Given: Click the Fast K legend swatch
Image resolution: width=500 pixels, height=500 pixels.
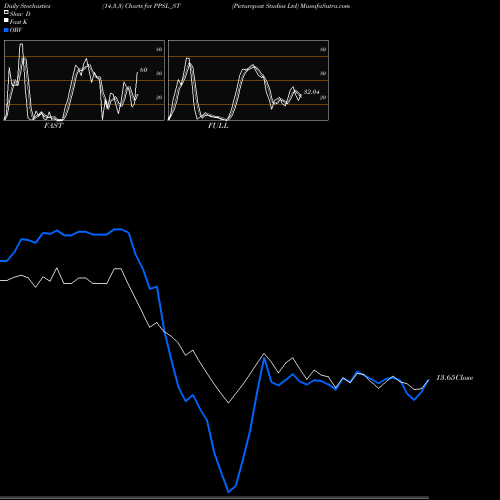Looking at the screenshot, I should pyautogui.click(x=6, y=21).
